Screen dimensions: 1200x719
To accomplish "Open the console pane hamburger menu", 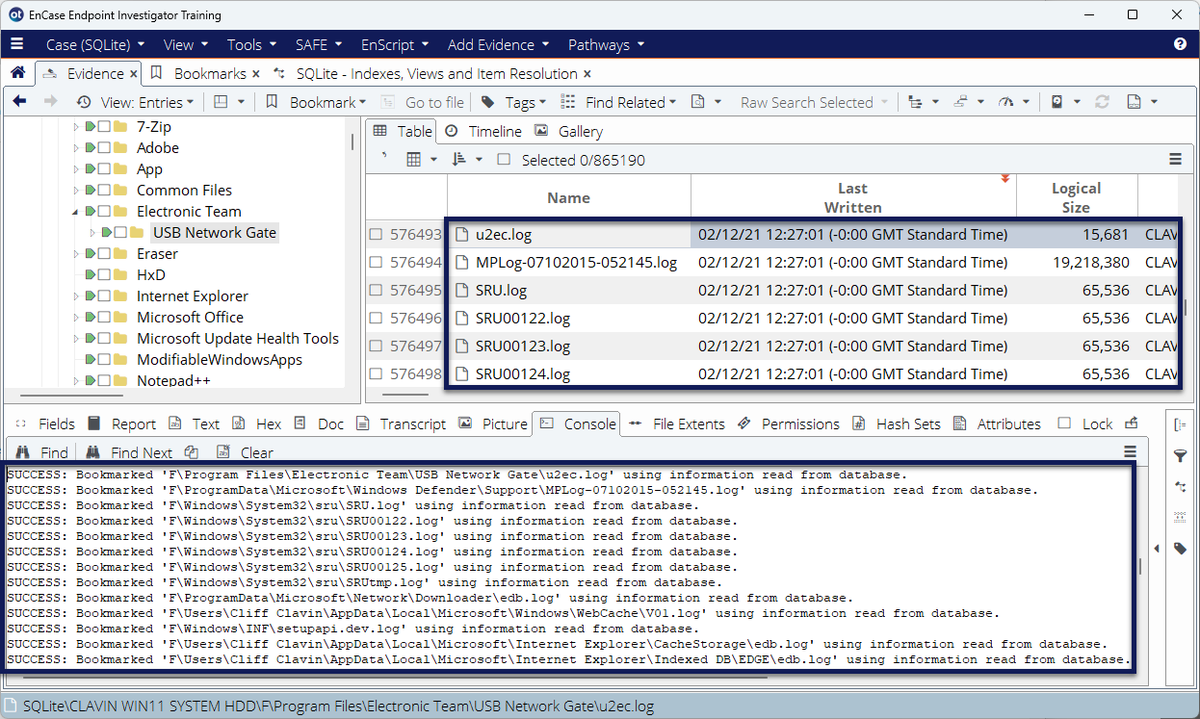I will click(x=1131, y=452).
